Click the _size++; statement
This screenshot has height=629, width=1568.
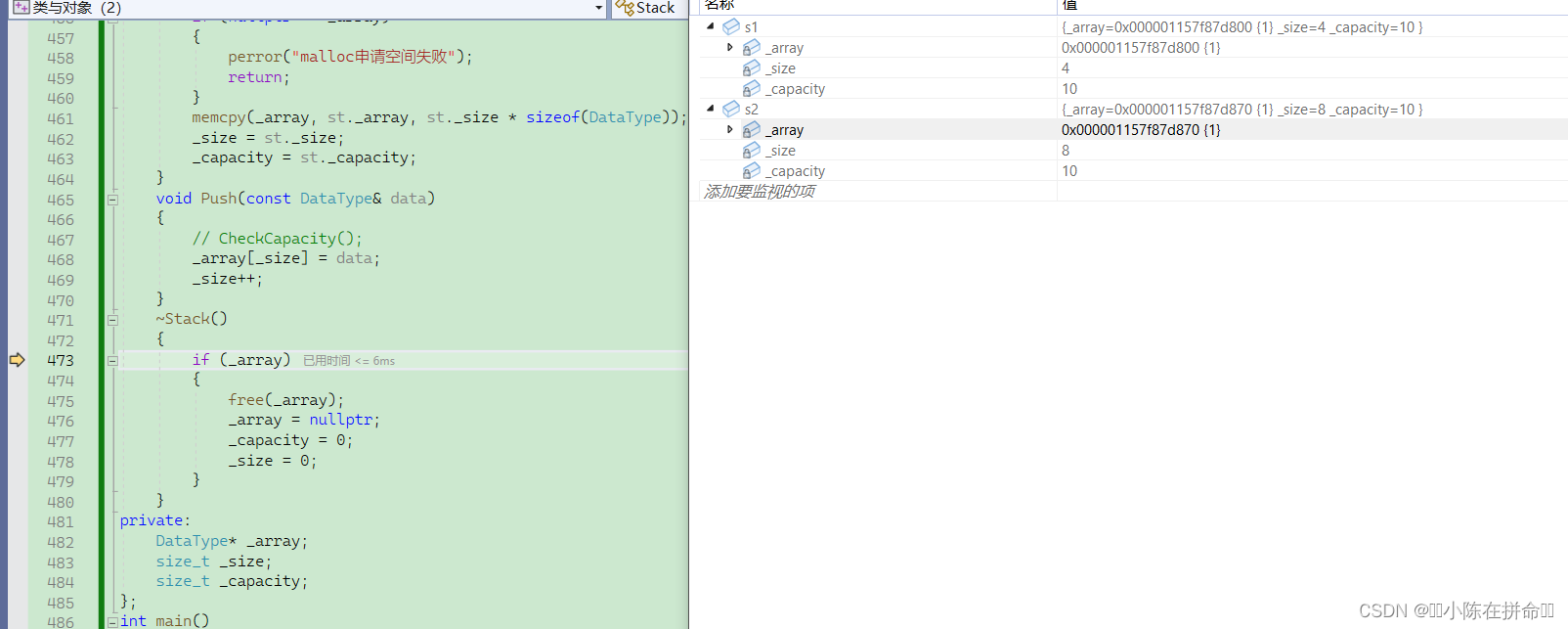pyautogui.click(x=228, y=279)
